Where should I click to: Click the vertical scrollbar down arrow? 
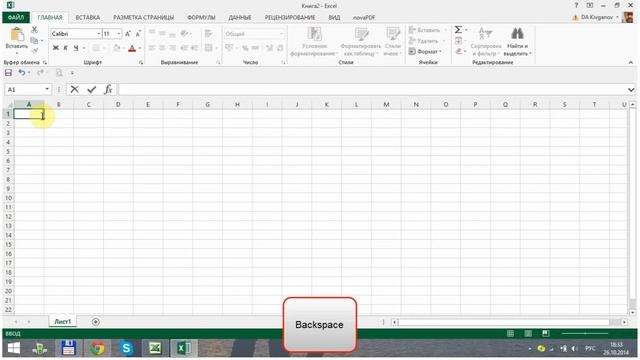633,313
